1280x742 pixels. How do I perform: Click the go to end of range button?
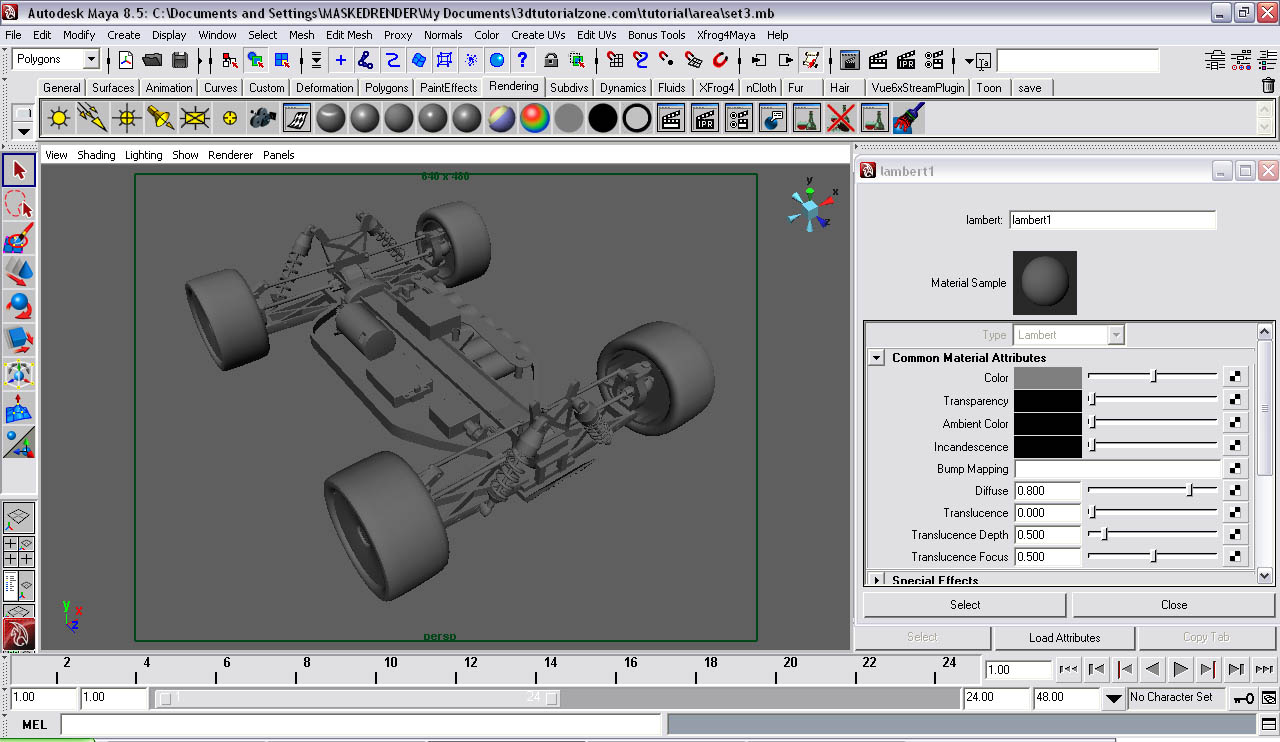[x=1264, y=669]
